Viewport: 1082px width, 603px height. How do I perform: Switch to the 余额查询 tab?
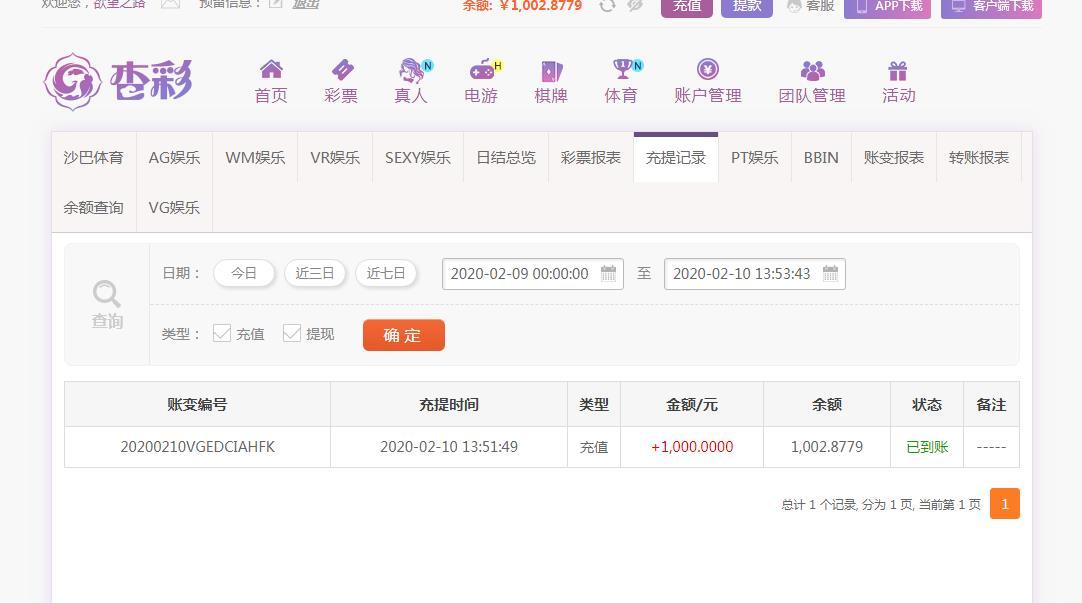[x=94, y=207]
